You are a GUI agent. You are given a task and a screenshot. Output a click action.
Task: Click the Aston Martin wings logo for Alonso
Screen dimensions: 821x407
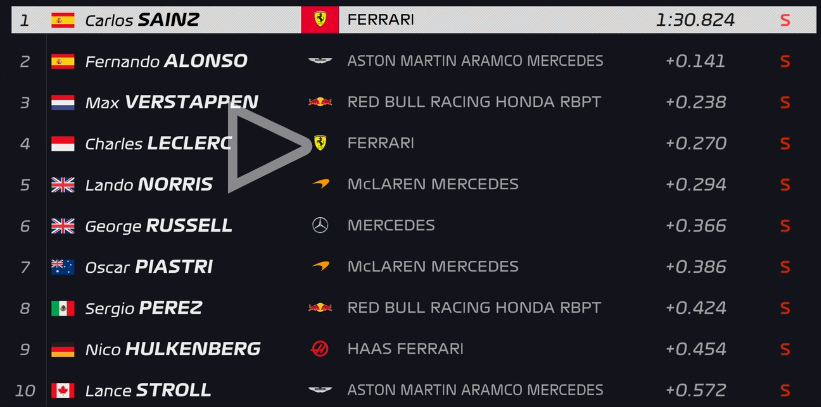pyautogui.click(x=320, y=61)
